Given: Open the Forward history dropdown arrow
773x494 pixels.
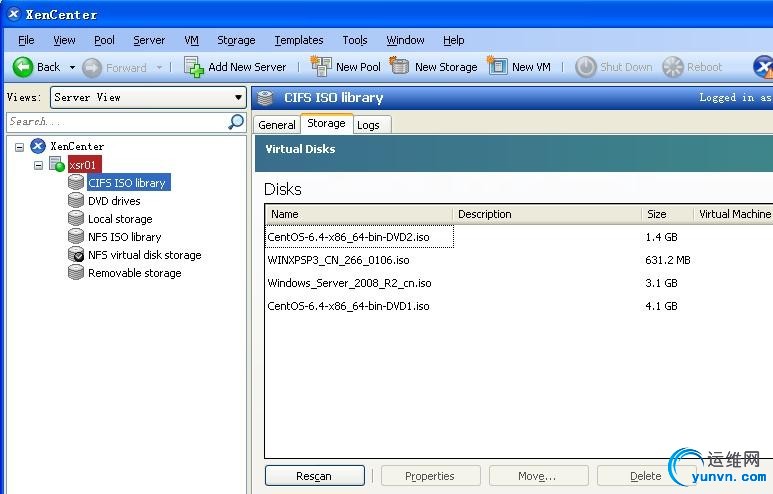Looking at the screenshot, I should tap(159, 68).
